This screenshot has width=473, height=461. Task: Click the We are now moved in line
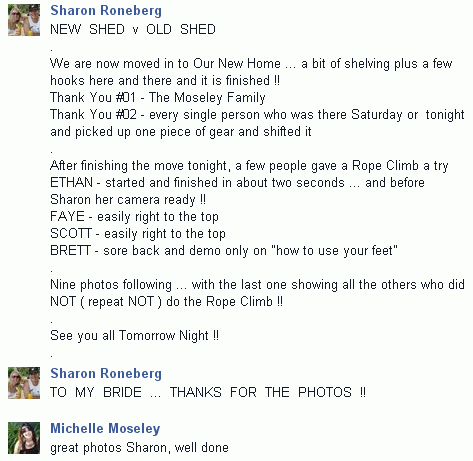(251, 64)
